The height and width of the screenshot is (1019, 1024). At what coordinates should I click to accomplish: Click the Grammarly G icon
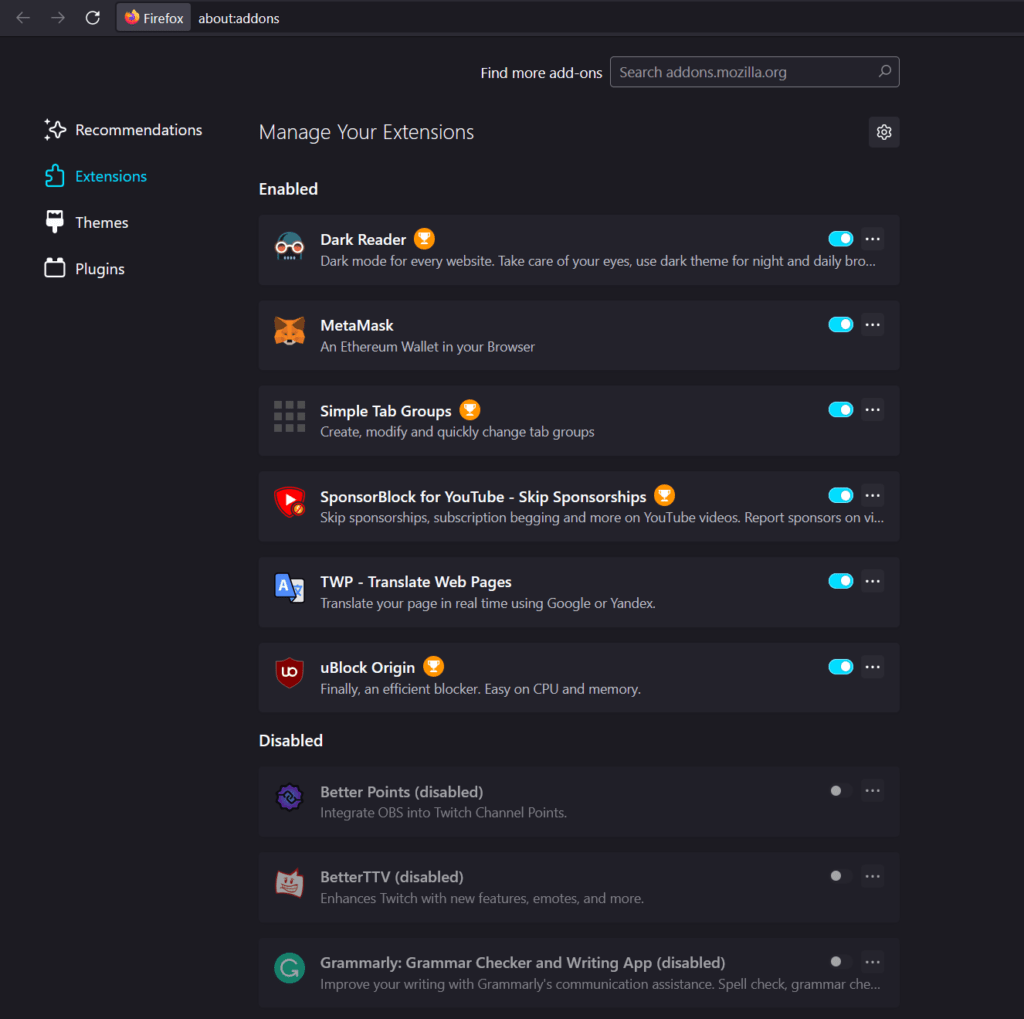click(289, 968)
